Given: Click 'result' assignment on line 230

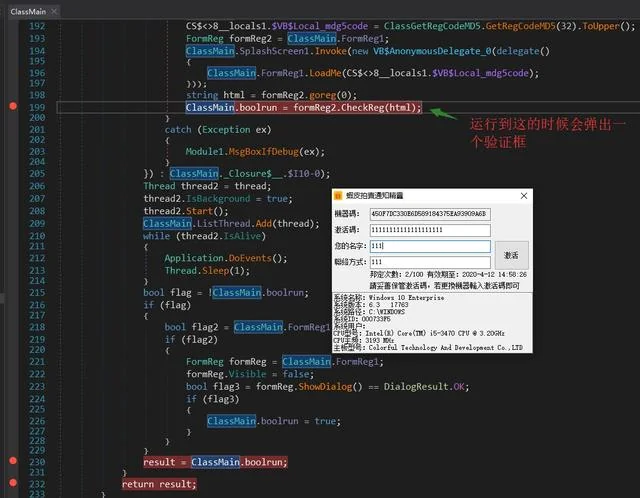Looking at the screenshot, I should tap(159, 462).
